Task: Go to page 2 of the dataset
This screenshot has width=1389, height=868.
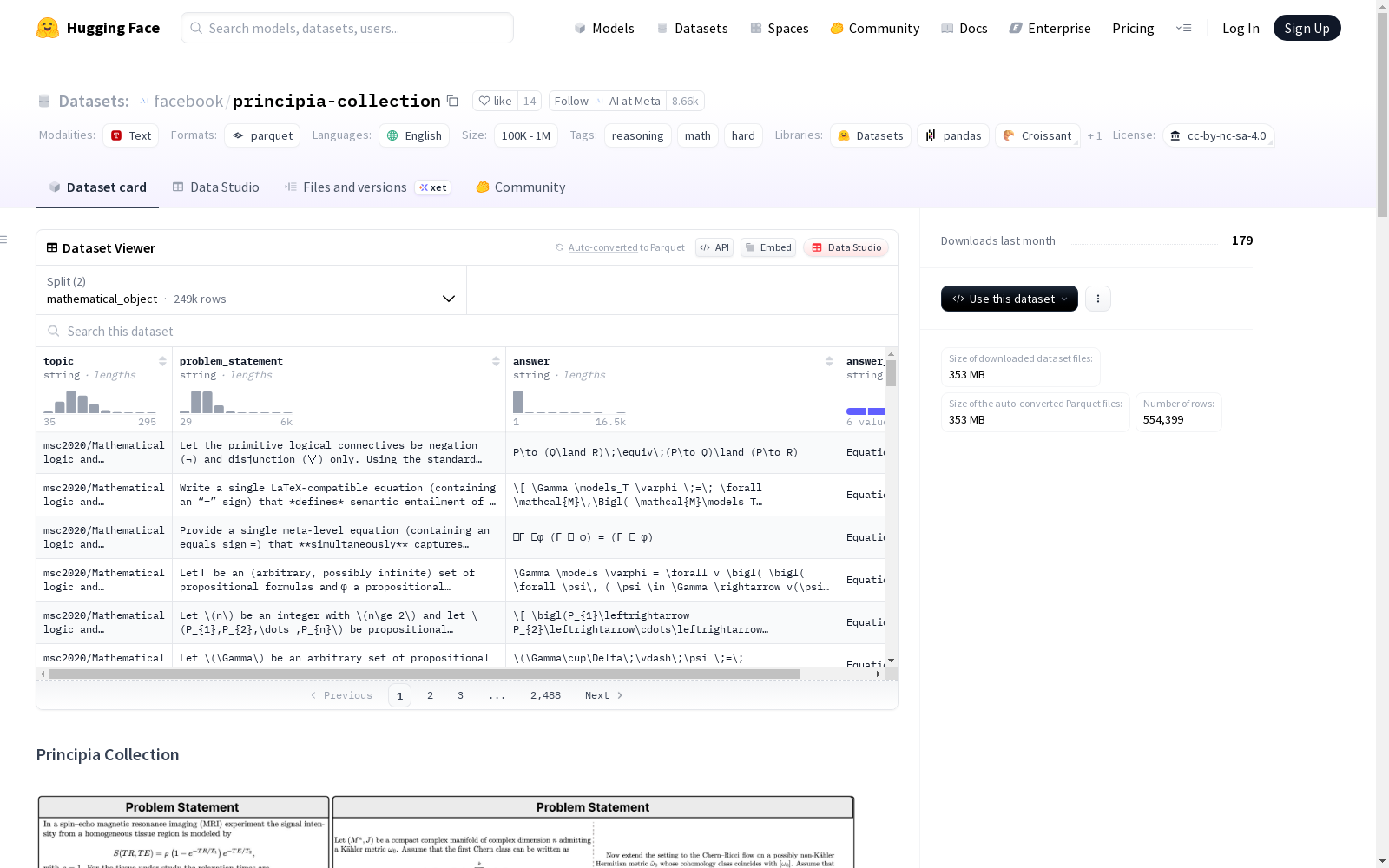Action: [x=430, y=695]
